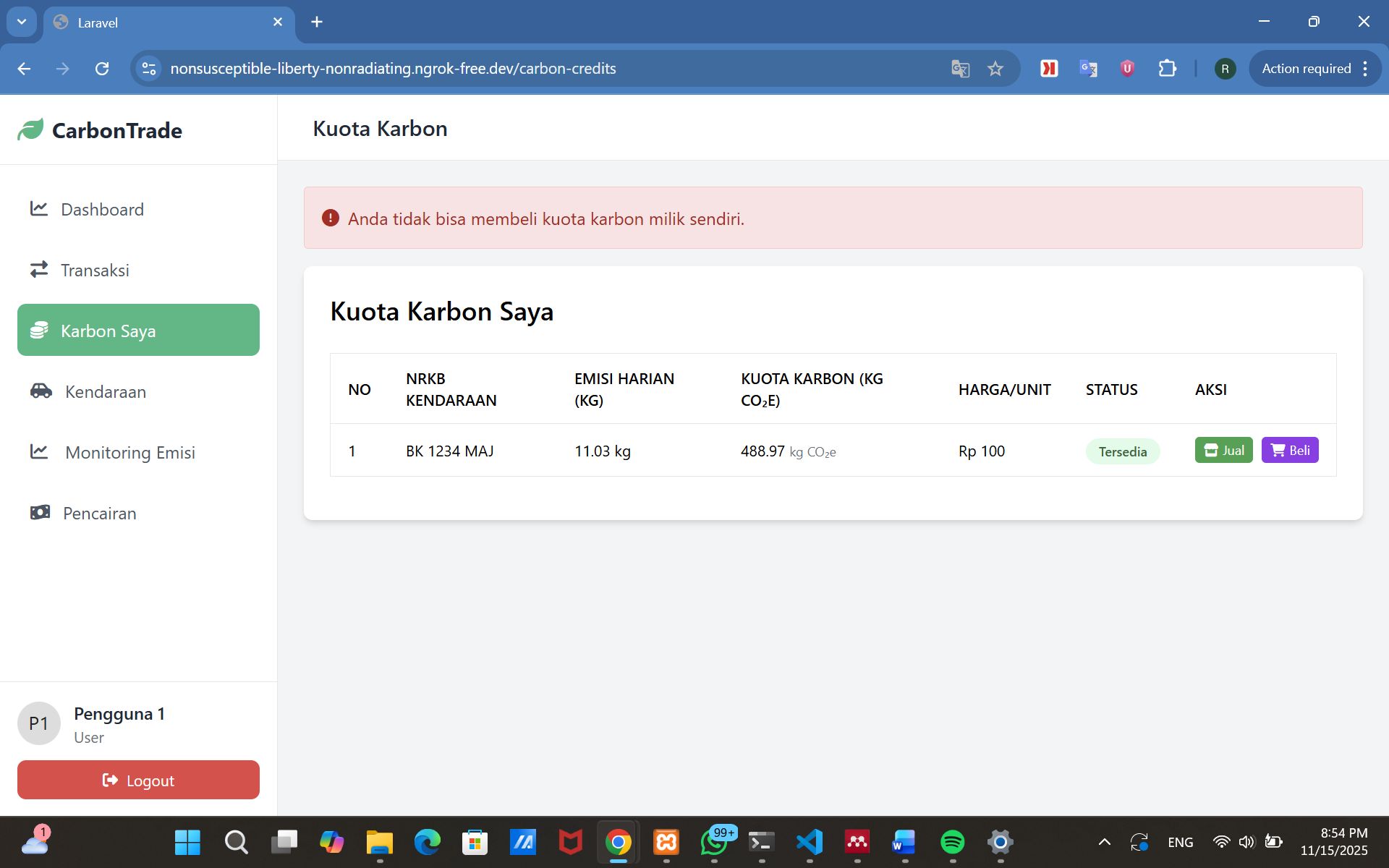Click the Jual button for BK 1234 MAJ
Screen dimensions: 1389x868
coord(1223,450)
